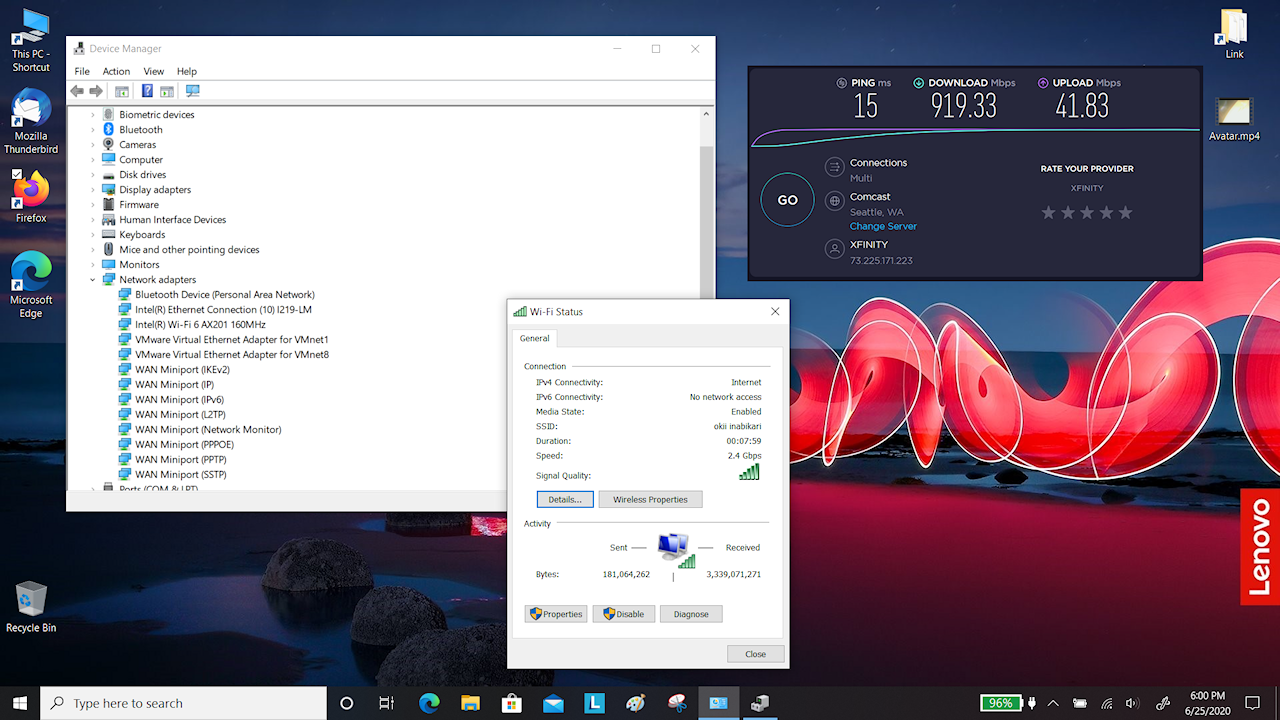Expand the Bluetooth category
1280x720 pixels.
93,130
